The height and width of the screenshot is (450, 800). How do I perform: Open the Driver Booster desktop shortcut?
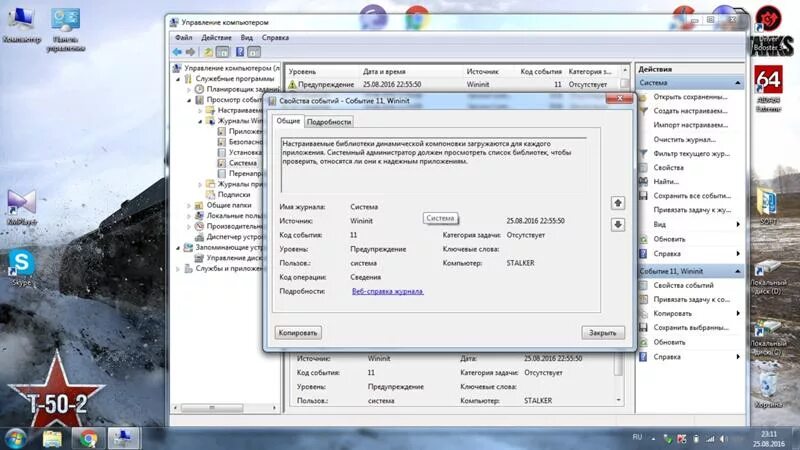click(768, 29)
